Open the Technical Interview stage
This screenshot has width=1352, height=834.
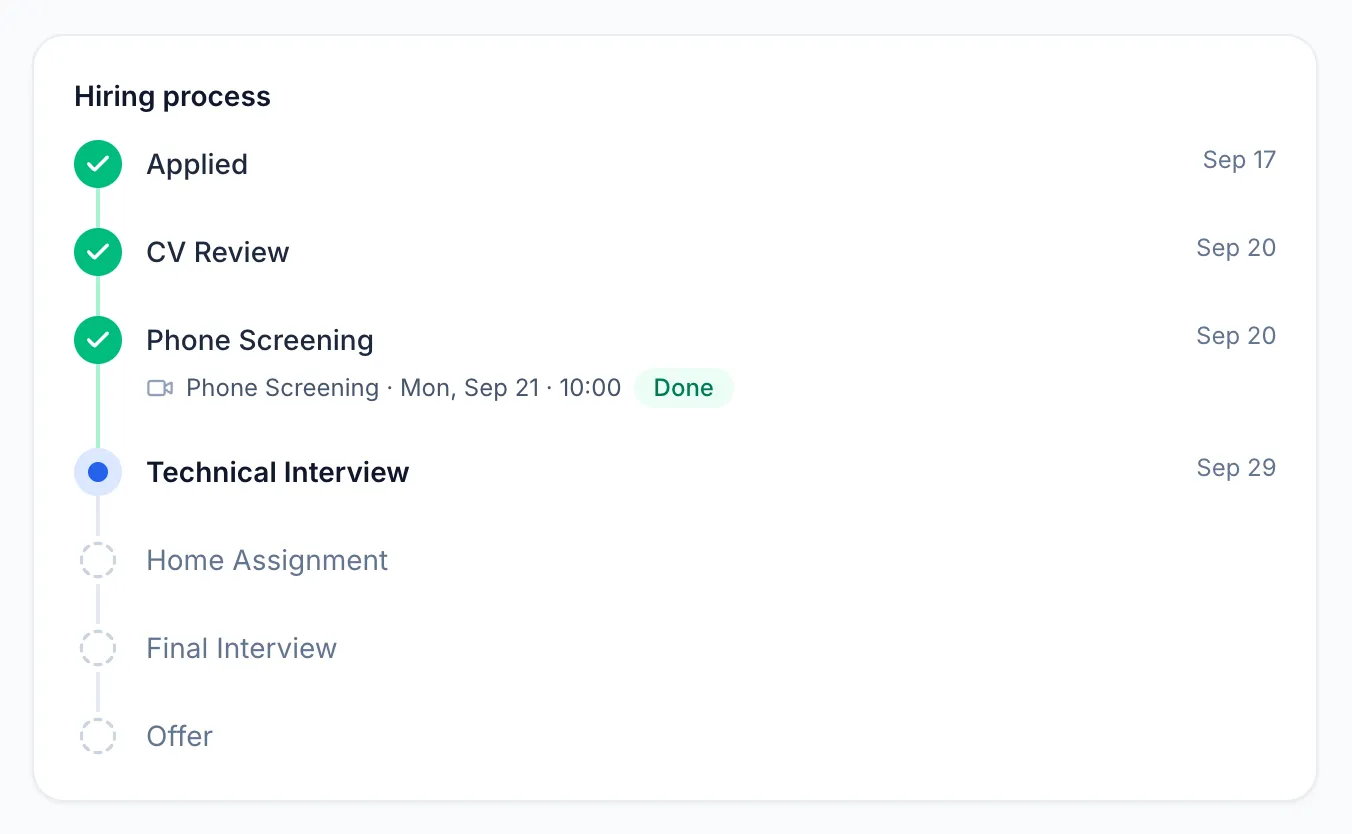pos(278,472)
